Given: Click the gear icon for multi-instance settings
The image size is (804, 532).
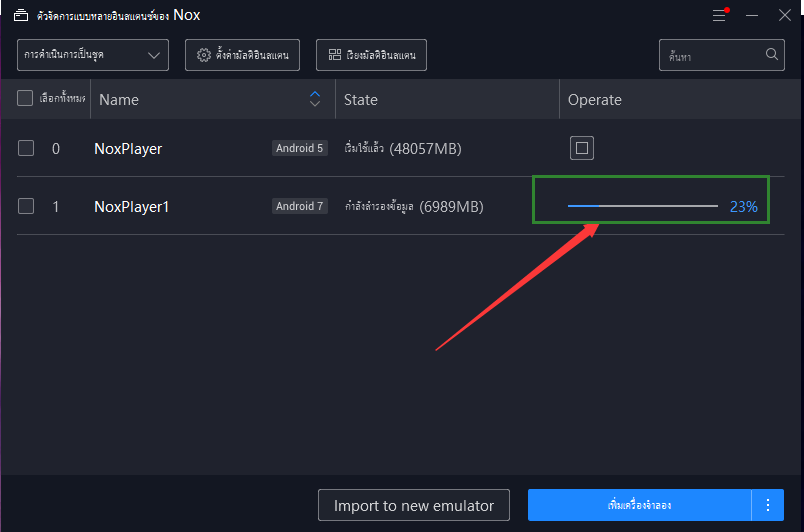Looking at the screenshot, I should [x=204, y=55].
